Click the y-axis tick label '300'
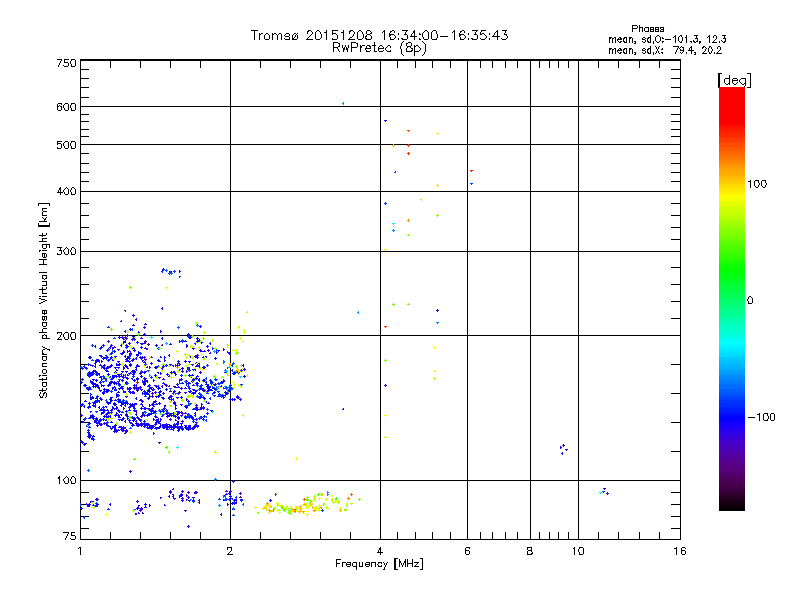 [x=66, y=252]
